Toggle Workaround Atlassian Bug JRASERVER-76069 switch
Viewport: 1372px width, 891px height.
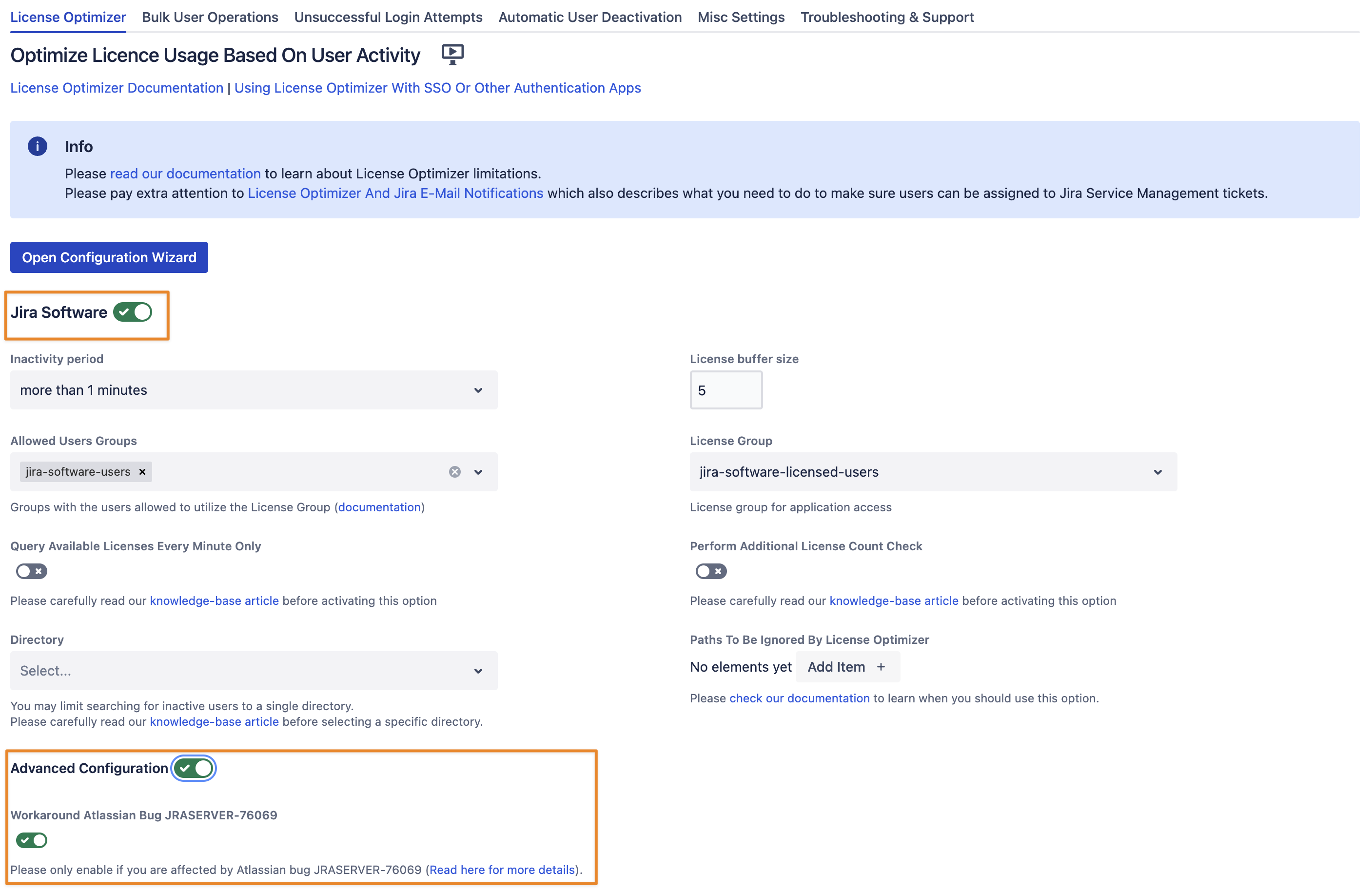pos(32,840)
